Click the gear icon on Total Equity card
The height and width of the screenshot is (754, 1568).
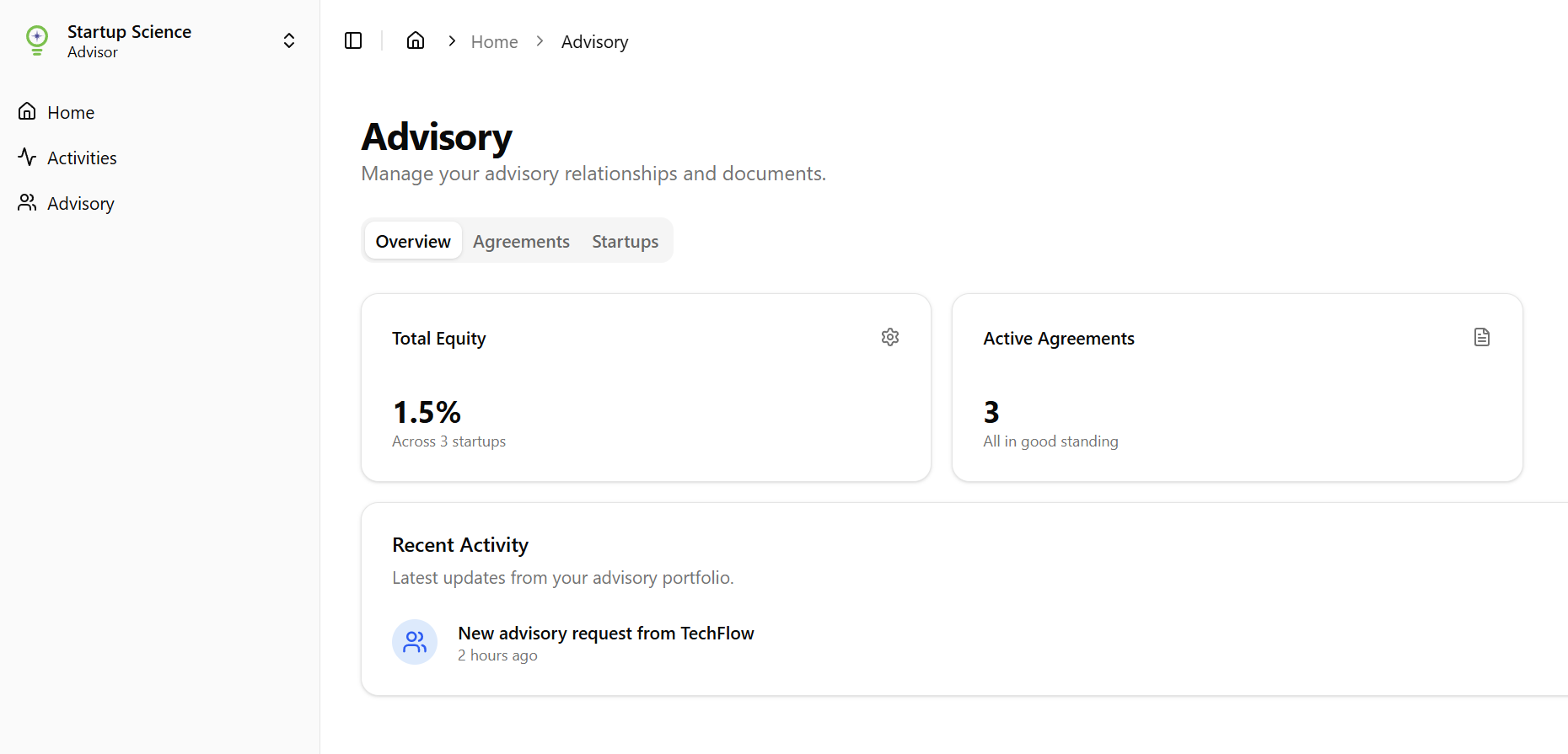coord(890,337)
